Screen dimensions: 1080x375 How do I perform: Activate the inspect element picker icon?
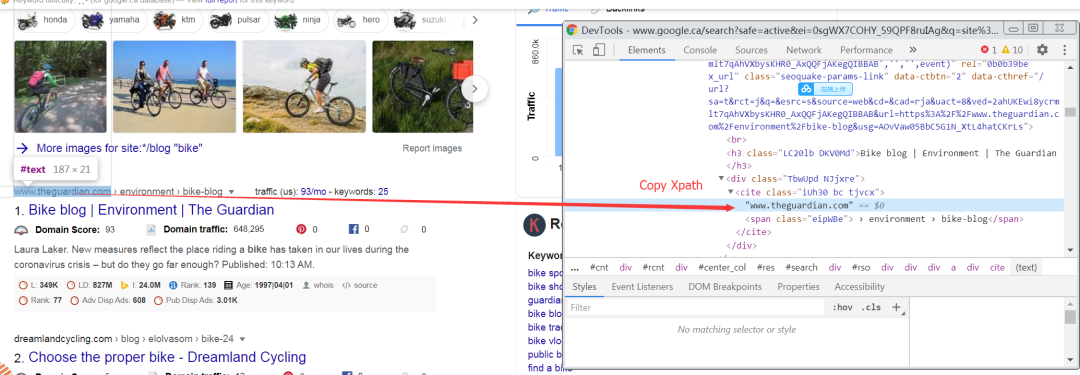pos(578,50)
